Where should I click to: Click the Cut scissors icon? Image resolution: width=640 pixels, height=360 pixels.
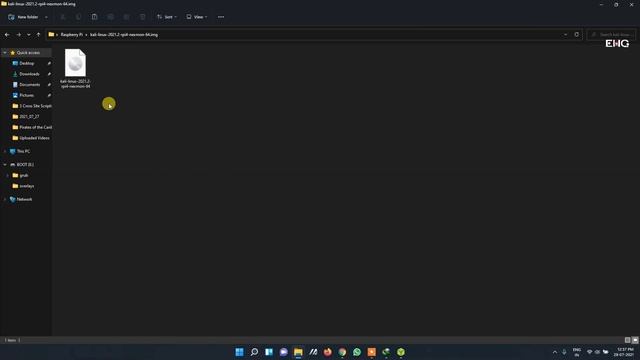coord(63,17)
